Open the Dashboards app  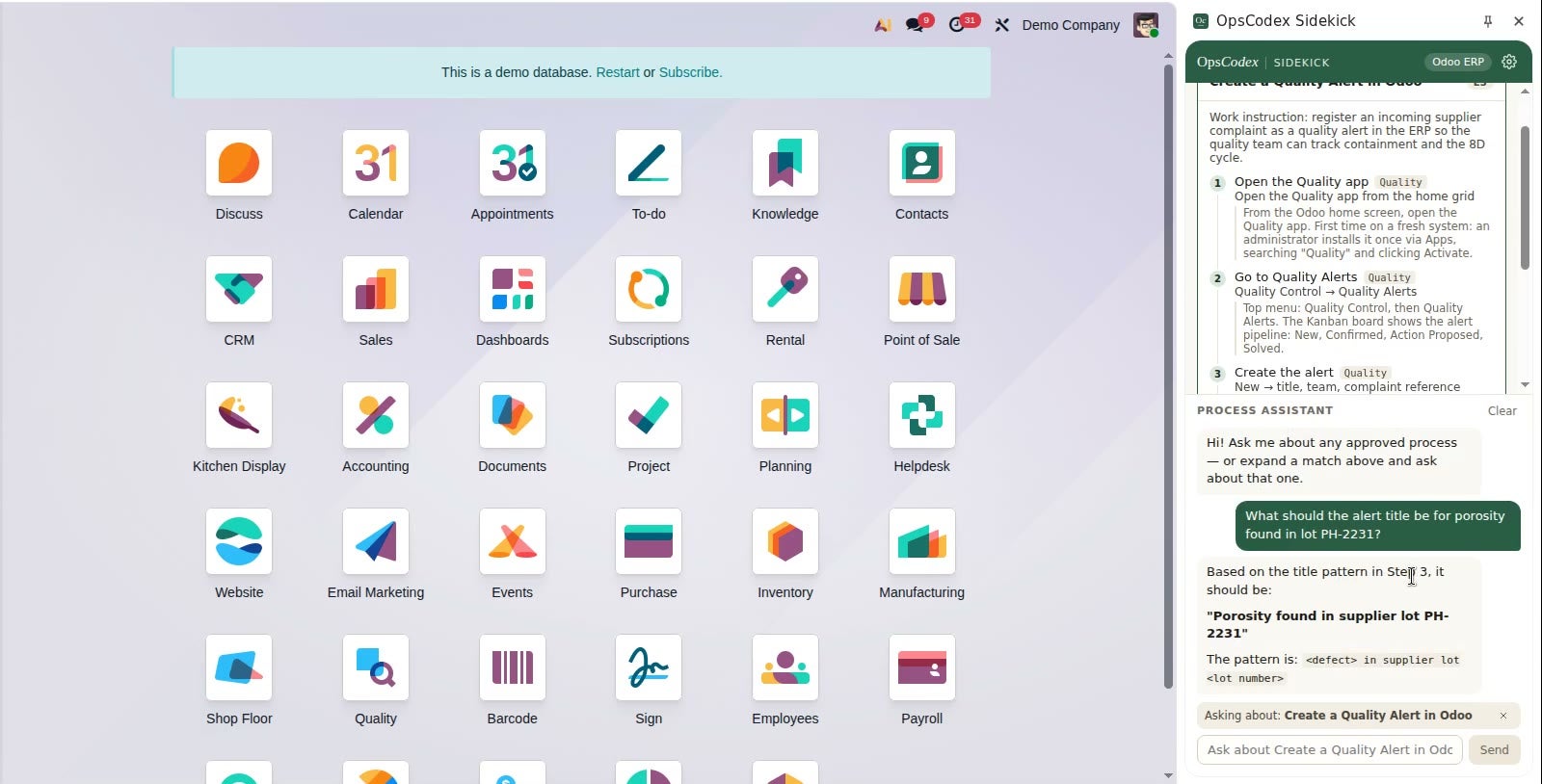click(513, 289)
